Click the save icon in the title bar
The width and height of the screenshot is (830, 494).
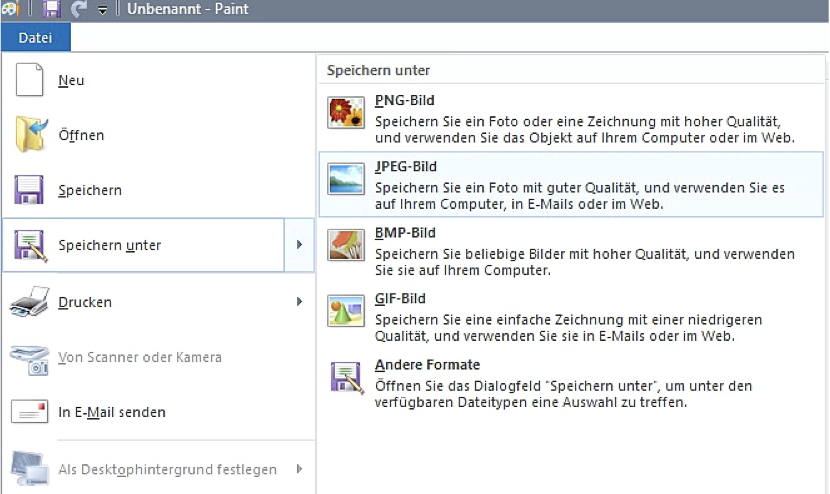pos(52,10)
